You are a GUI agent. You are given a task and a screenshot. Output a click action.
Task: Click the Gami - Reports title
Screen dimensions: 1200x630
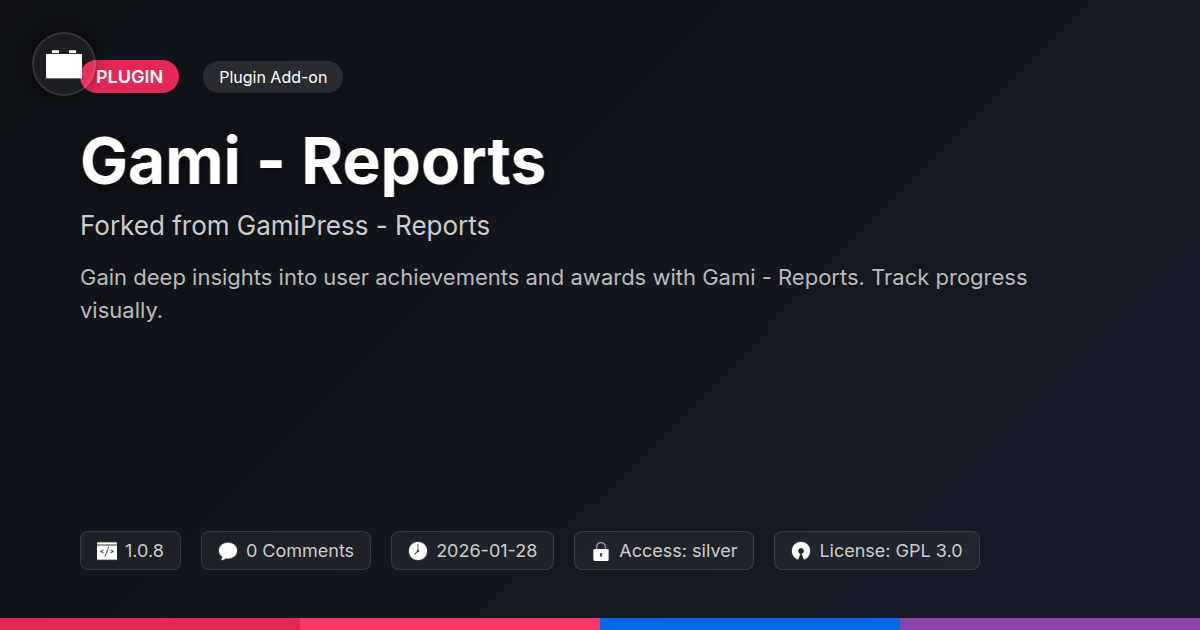[313, 161]
